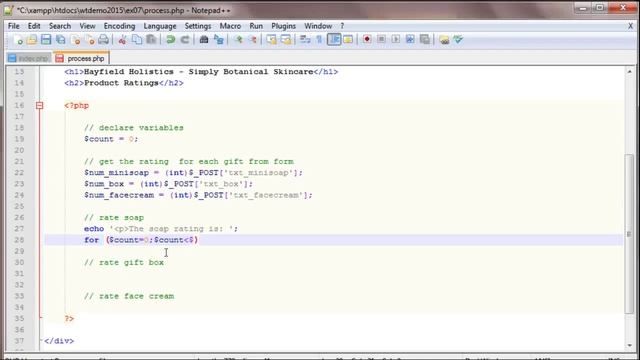
Task: Open the Window menu
Action: (x=318, y=26)
